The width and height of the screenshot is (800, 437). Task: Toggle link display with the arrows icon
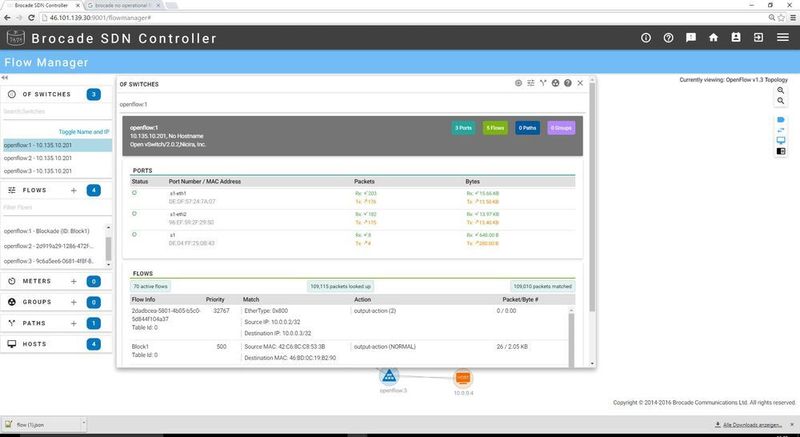pos(781,130)
